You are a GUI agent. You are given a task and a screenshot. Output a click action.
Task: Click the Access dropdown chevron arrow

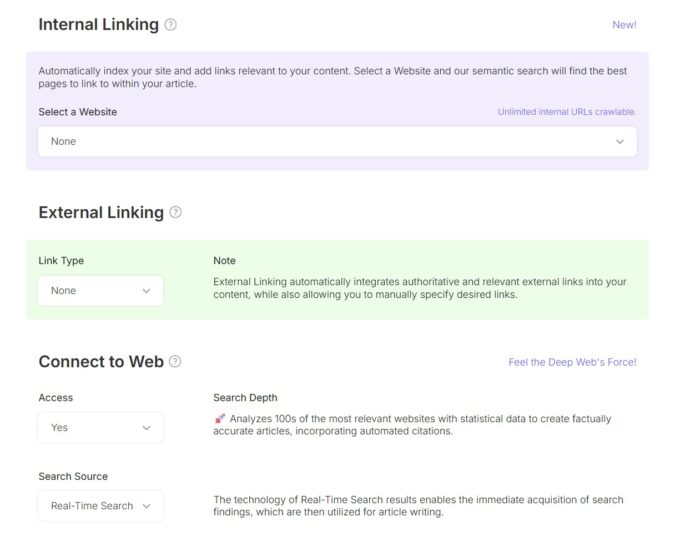146,428
